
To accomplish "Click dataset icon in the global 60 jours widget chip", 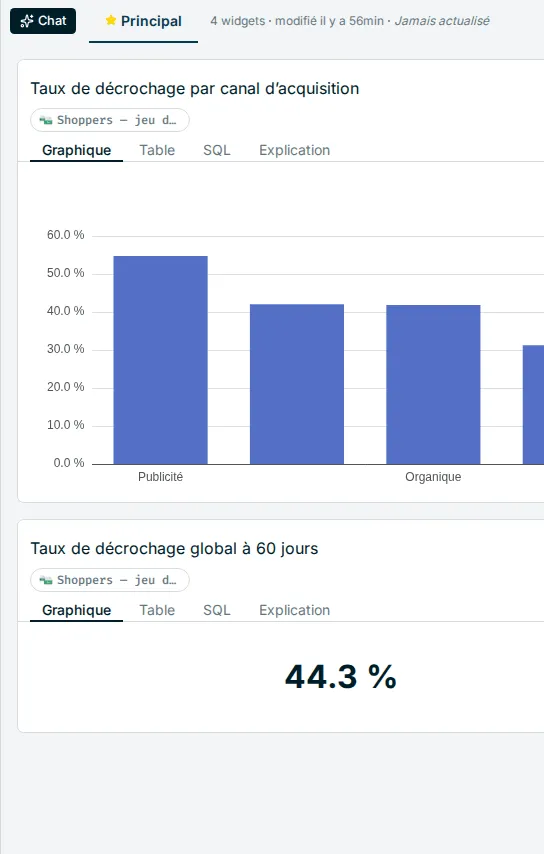I will point(46,580).
